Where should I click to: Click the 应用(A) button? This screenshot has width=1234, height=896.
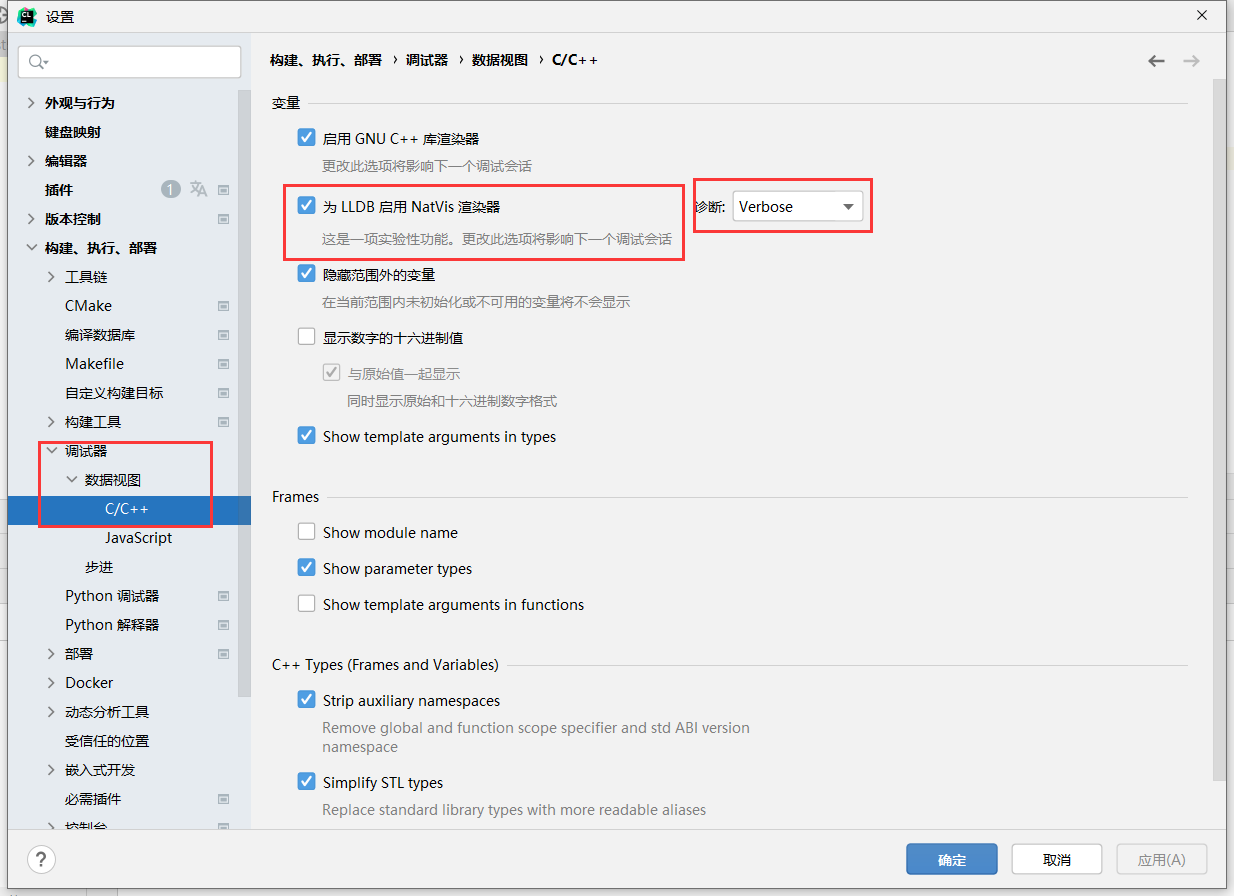coord(1161,859)
